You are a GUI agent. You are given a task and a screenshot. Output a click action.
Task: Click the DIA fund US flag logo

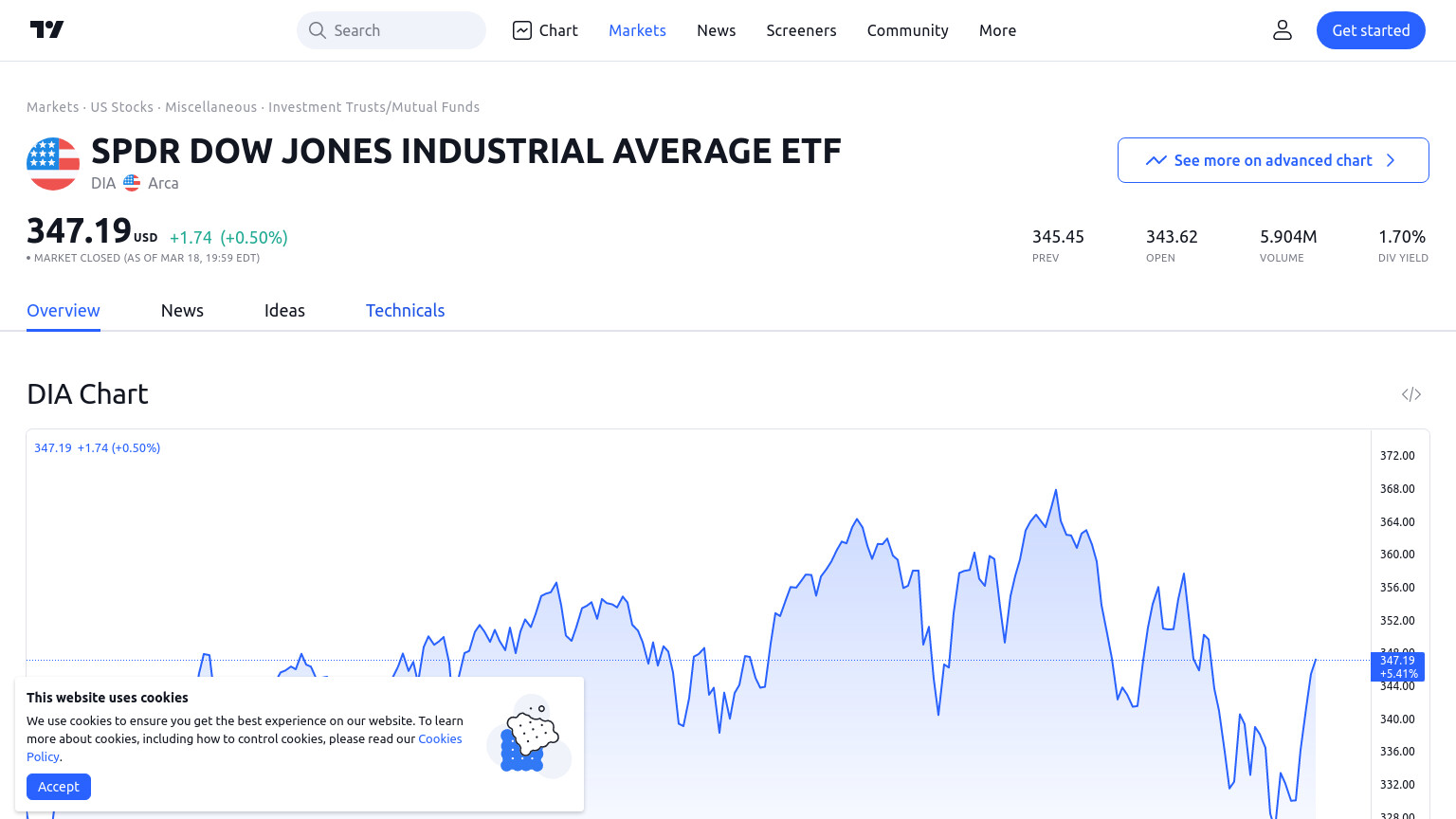(x=53, y=164)
